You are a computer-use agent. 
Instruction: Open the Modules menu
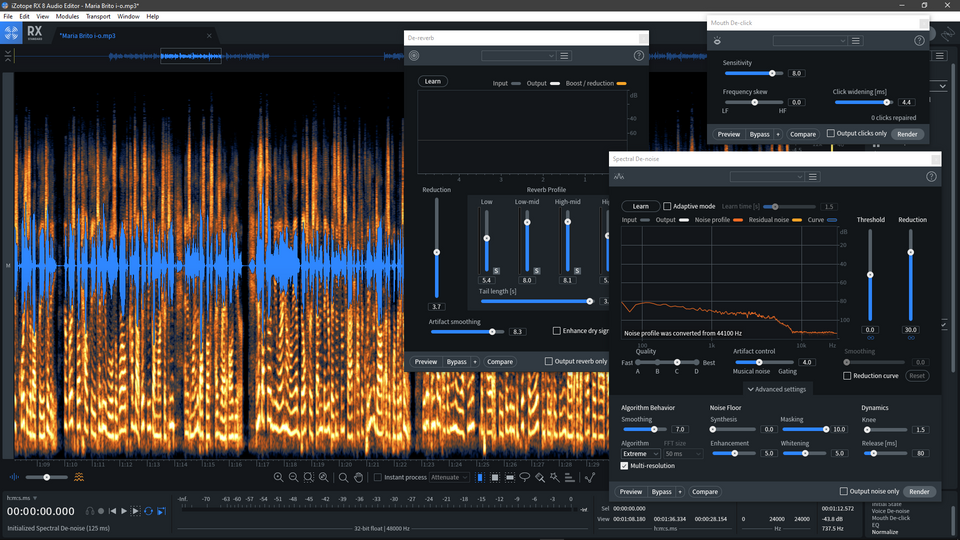pyautogui.click(x=67, y=17)
